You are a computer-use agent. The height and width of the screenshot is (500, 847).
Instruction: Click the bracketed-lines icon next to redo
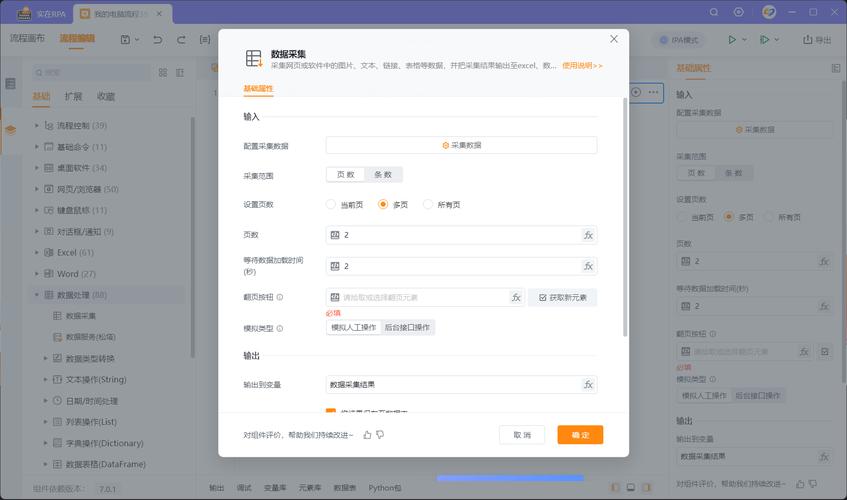coord(205,39)
